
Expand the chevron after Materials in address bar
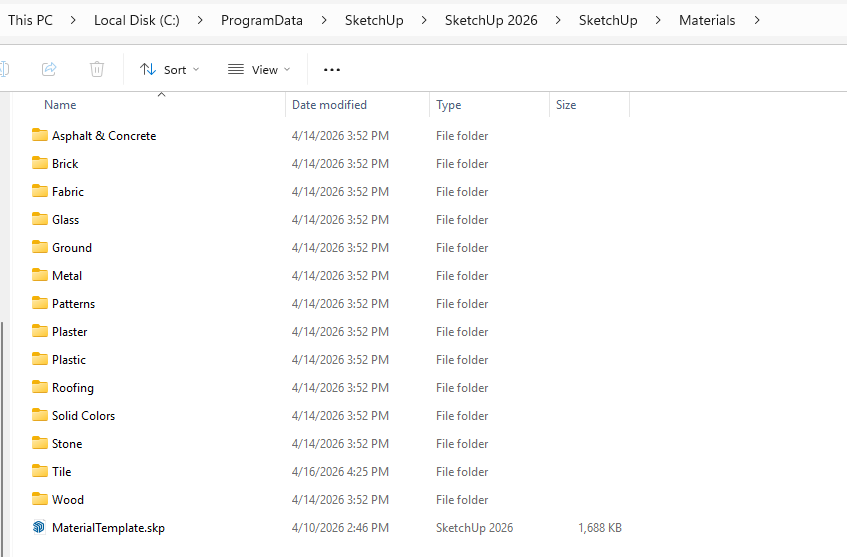tap(757, 20)
